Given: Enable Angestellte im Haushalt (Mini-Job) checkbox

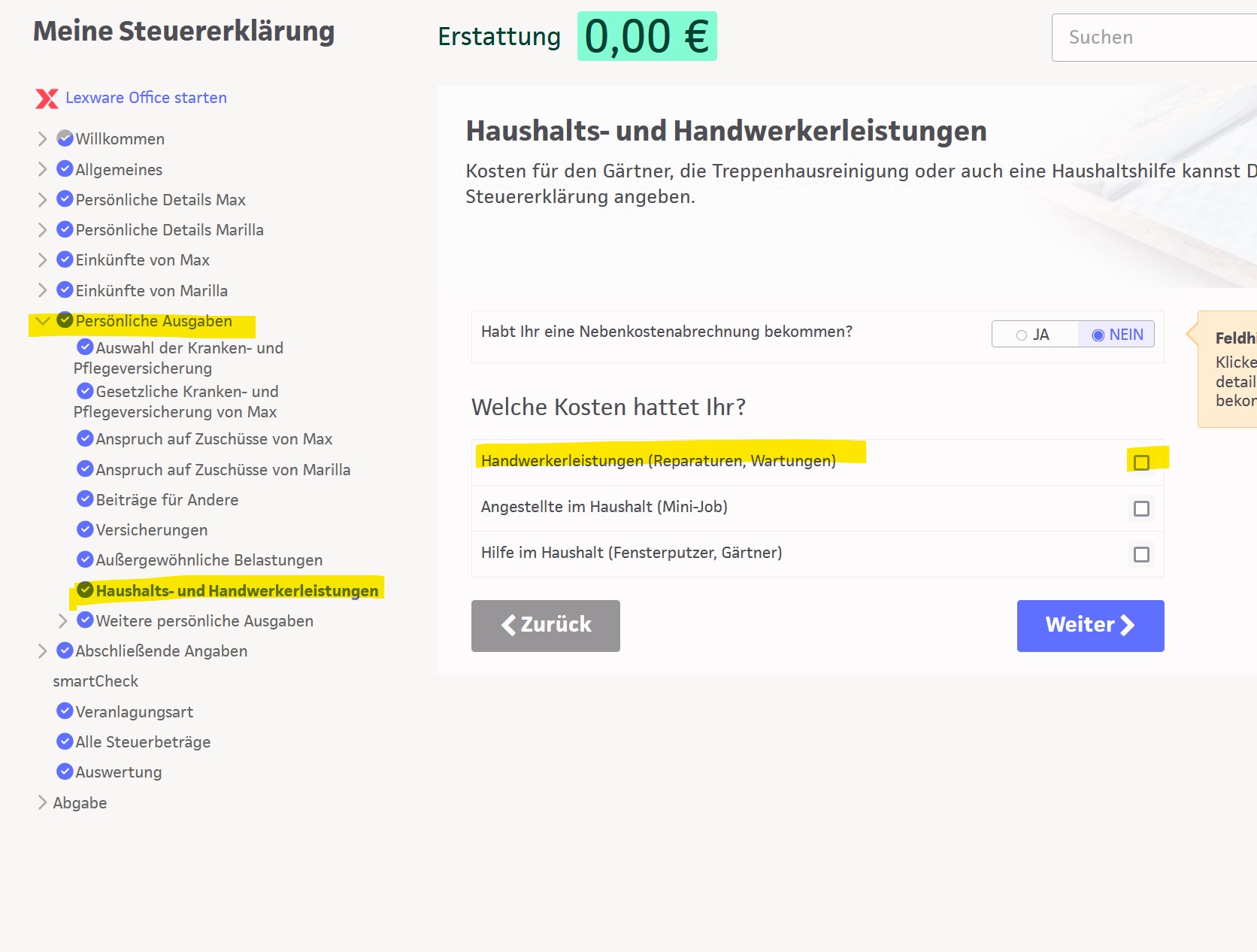Looking at the screenshot, I should (1141, 509).
